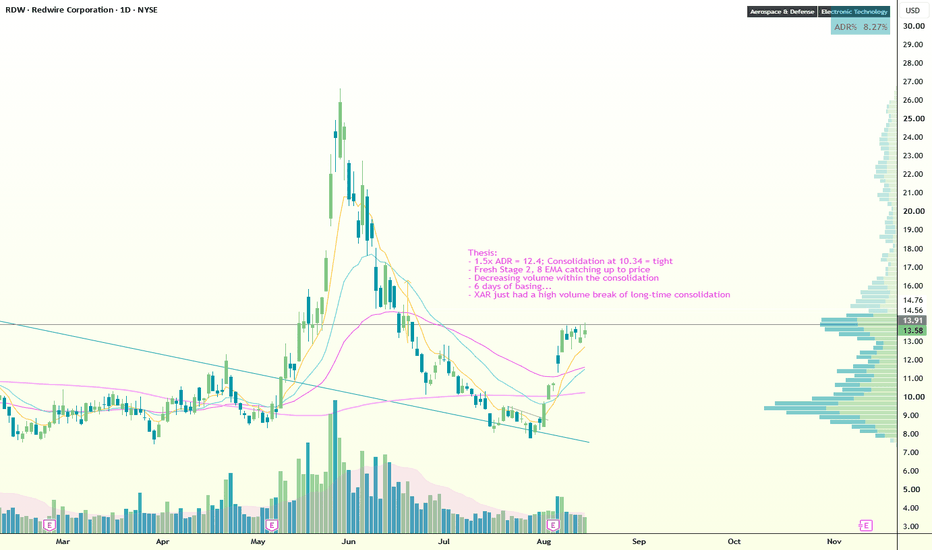Click the Mar label on time axis

tap(62, 542)
